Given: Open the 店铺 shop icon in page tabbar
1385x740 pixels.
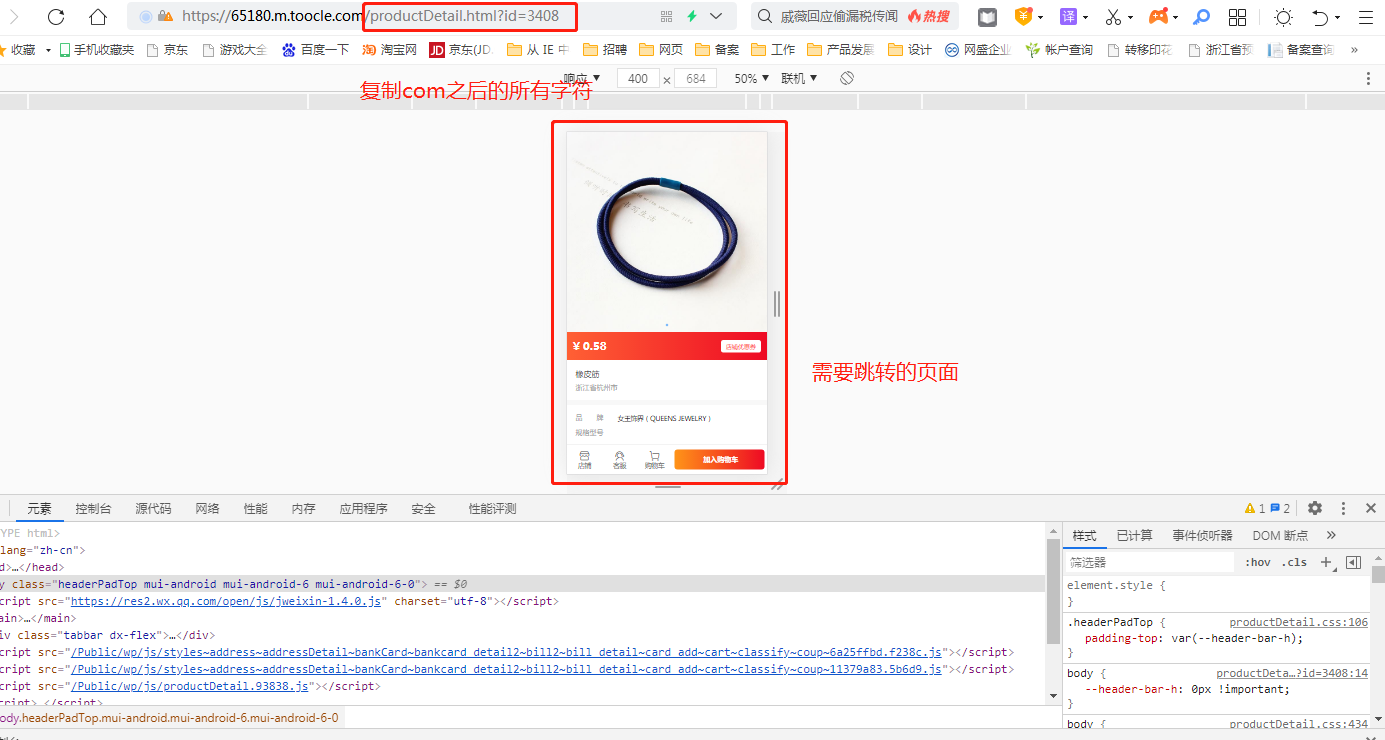Looking at the screenshot, I should point(585,459).
